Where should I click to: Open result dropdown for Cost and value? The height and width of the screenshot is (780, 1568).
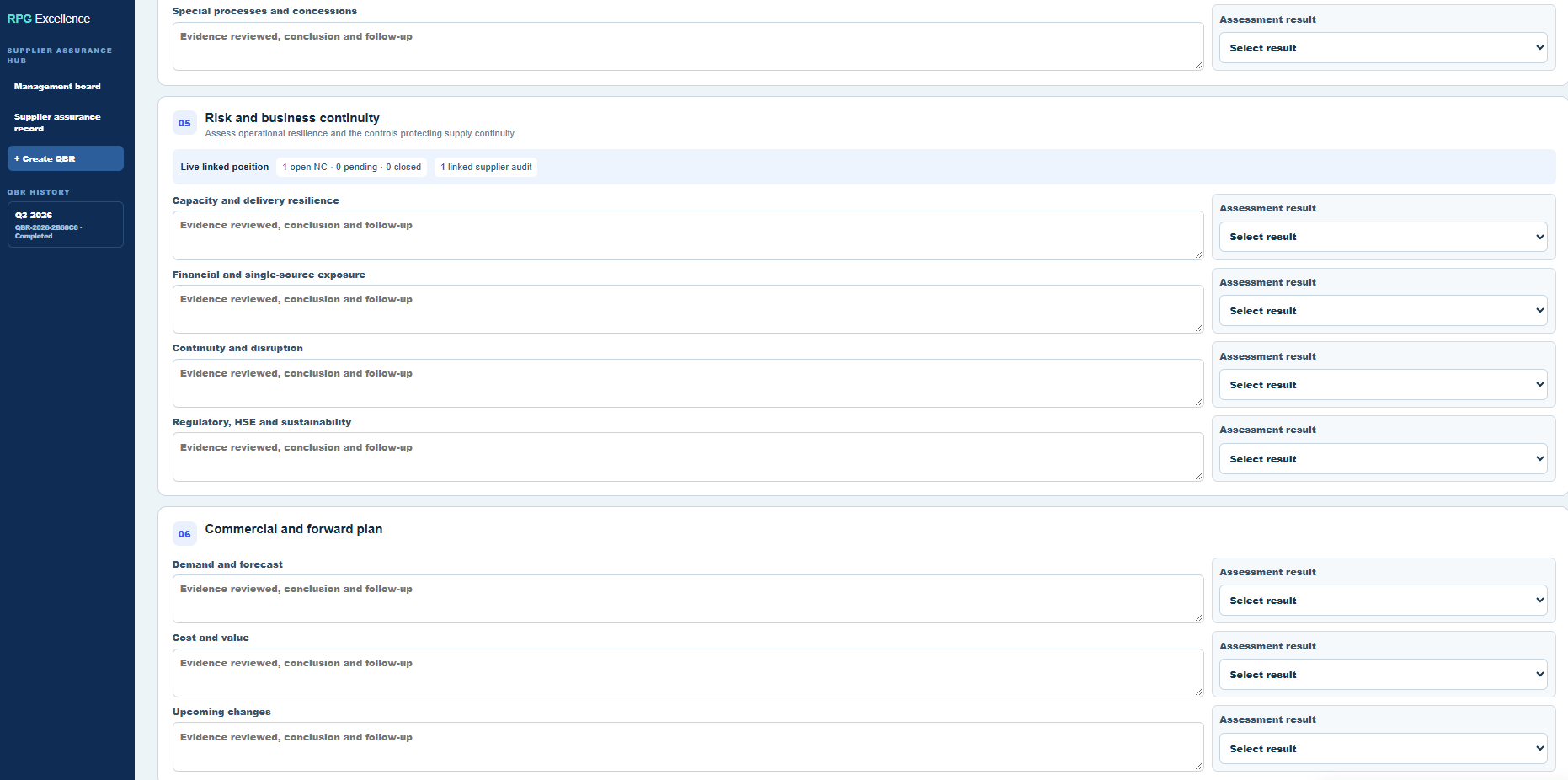click(x=1383, y=675)
